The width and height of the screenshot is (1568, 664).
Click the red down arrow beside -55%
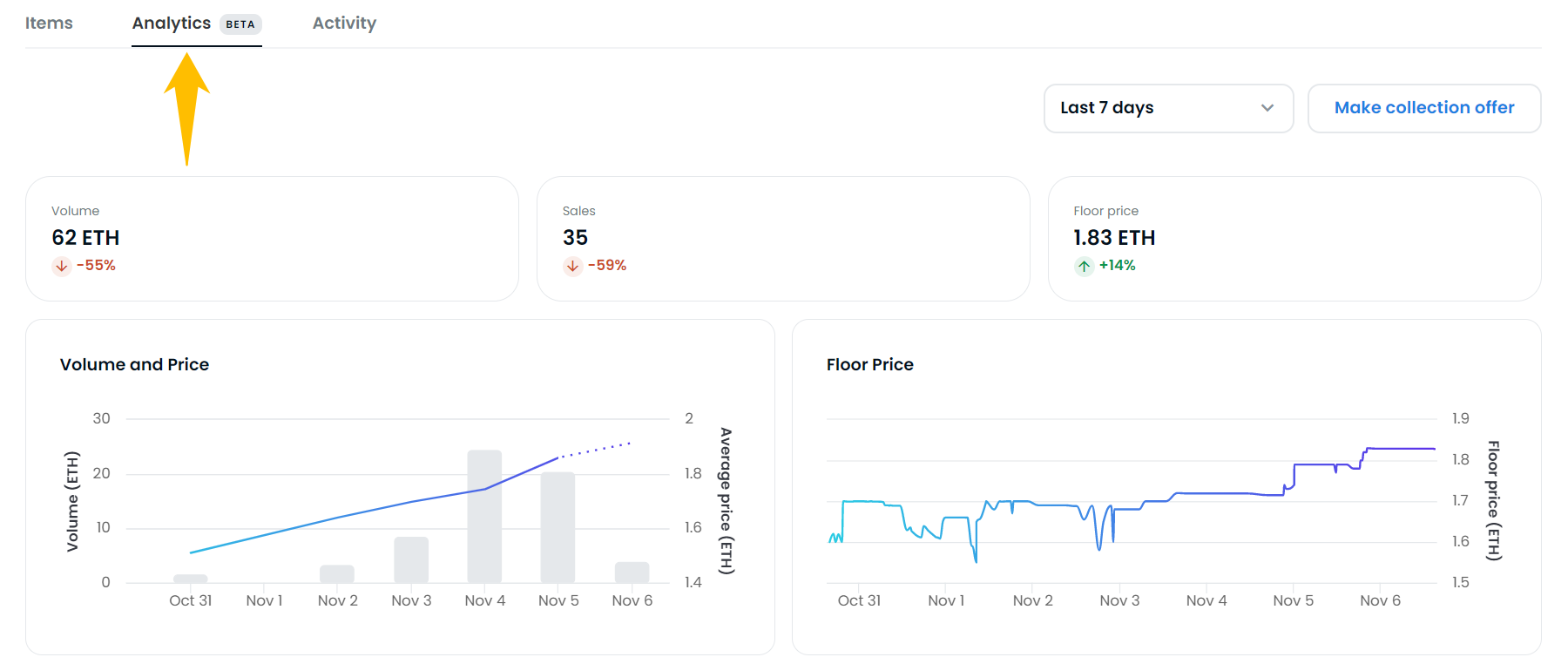coord(62,266)
